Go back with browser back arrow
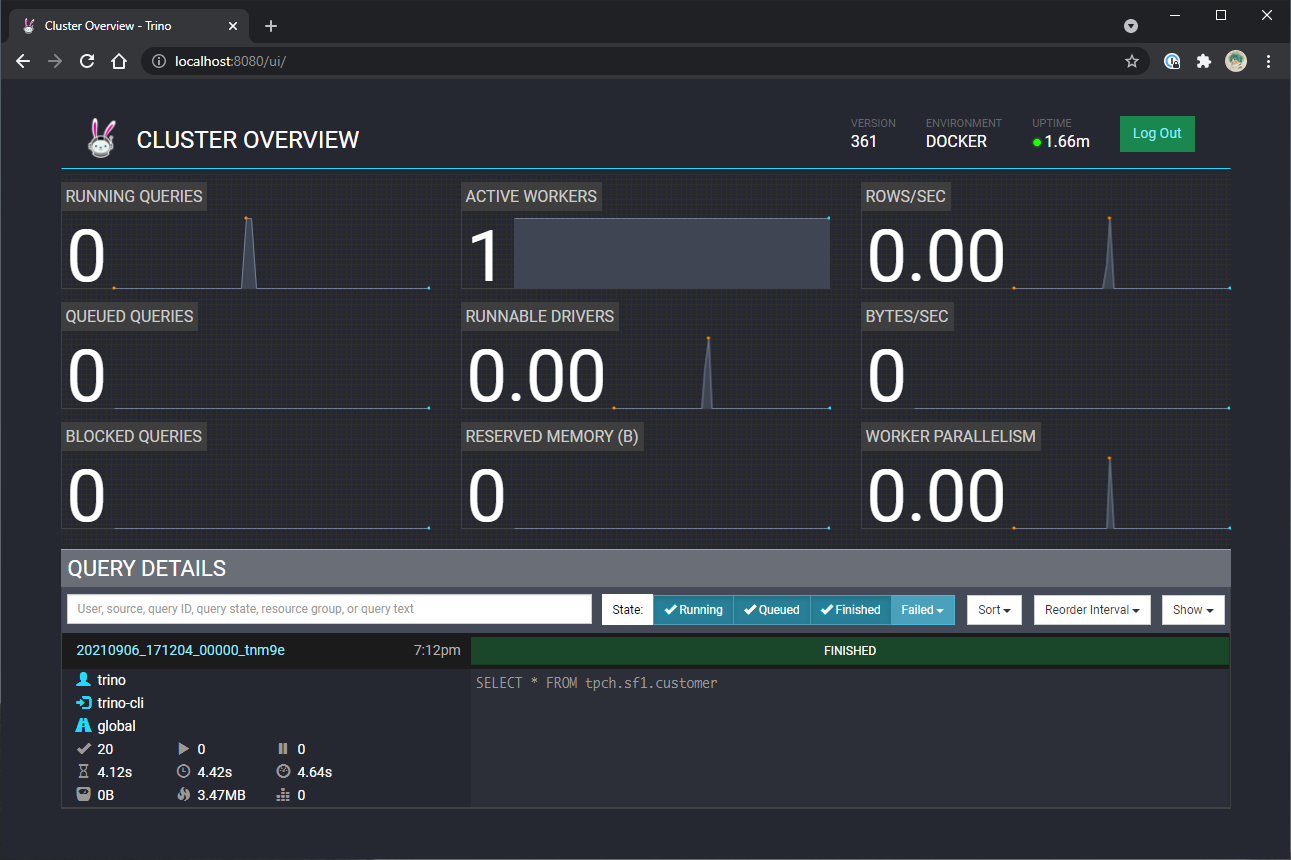 tap(23, 61)
